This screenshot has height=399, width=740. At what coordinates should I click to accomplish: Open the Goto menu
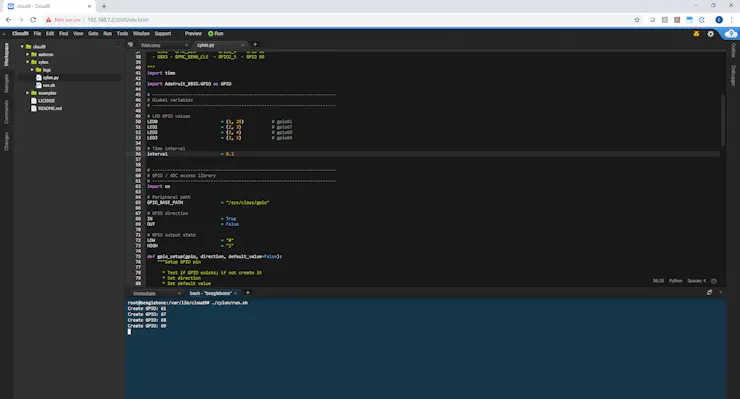pos(93,34)
